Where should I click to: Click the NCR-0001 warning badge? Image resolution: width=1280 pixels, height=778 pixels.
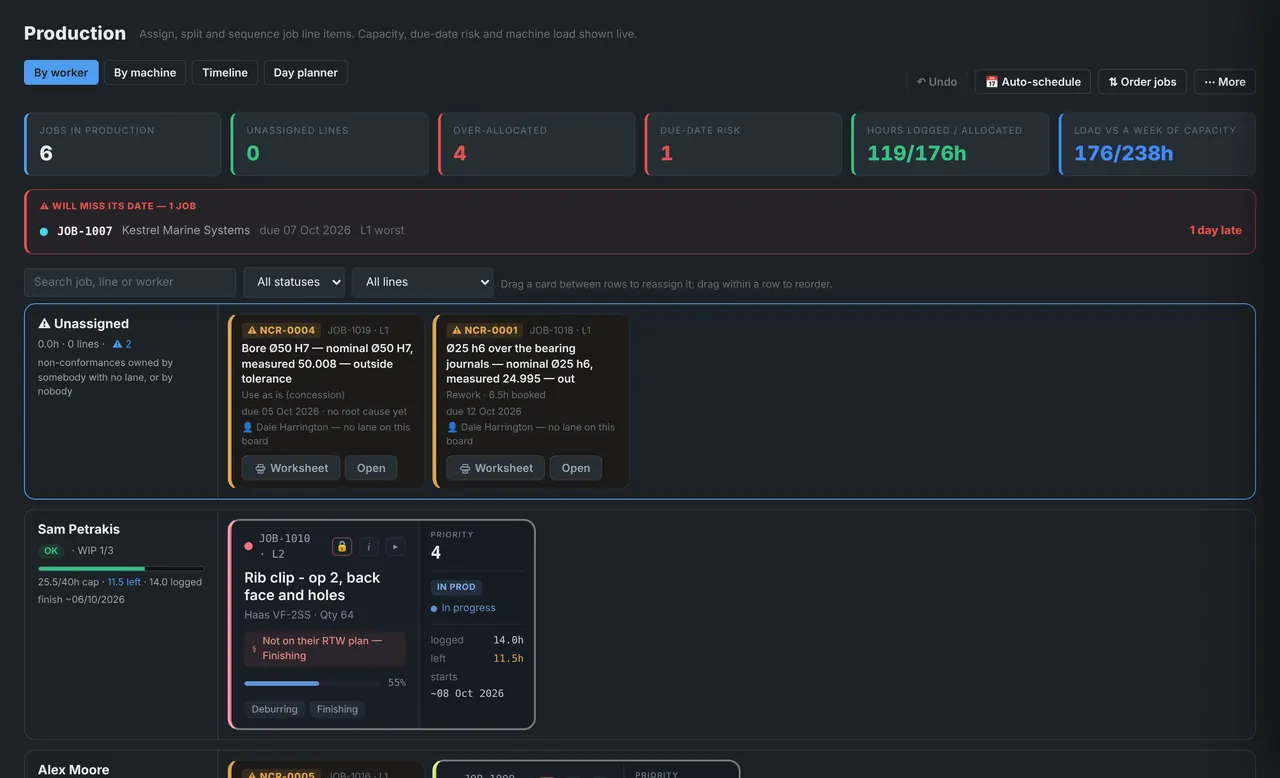point(485,330)
